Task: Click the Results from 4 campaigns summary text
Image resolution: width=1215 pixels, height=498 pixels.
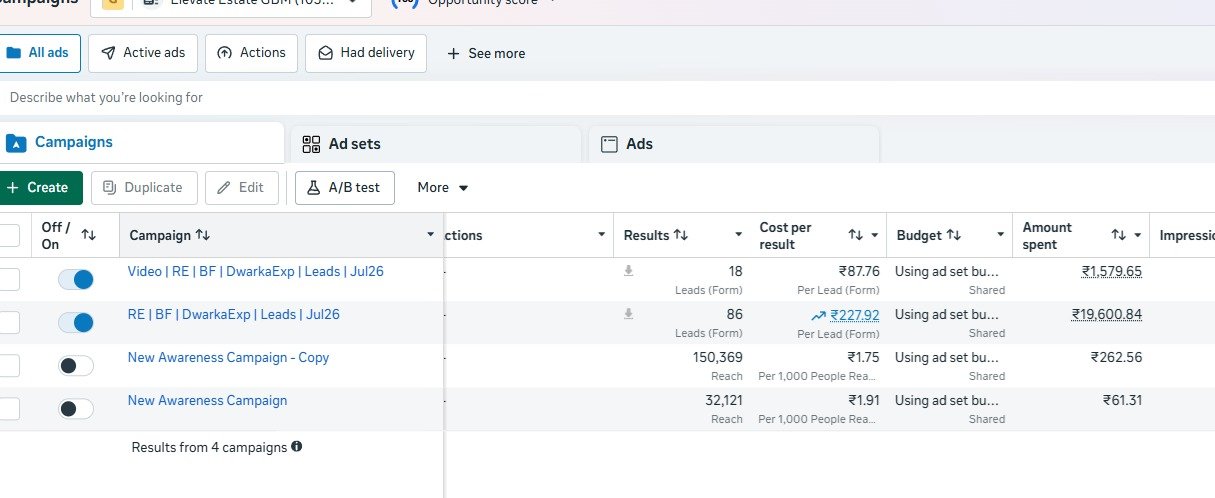Action: pos(209,447)
